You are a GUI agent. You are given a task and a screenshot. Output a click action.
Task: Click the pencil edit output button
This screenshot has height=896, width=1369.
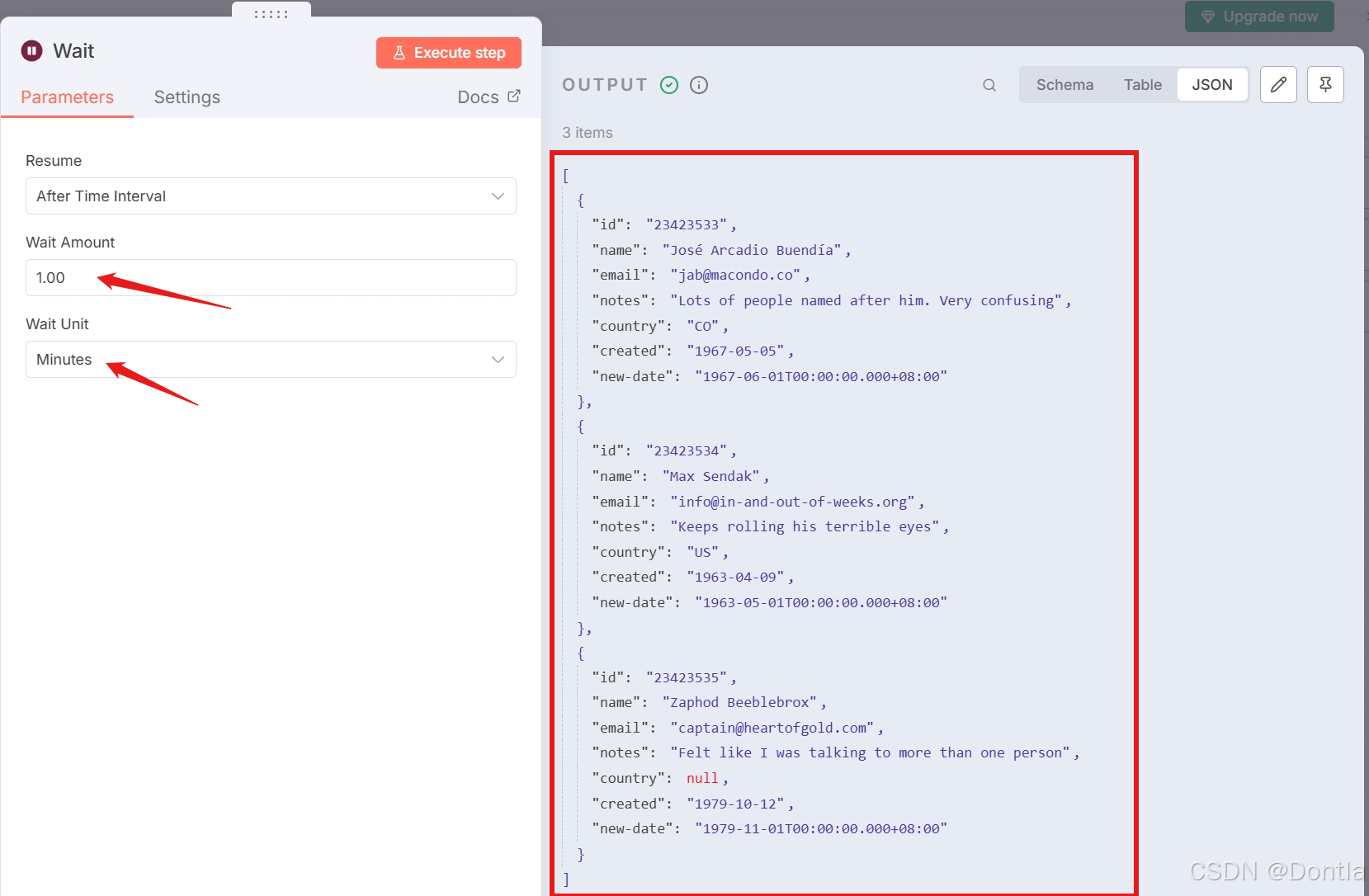pos(1278,85)
